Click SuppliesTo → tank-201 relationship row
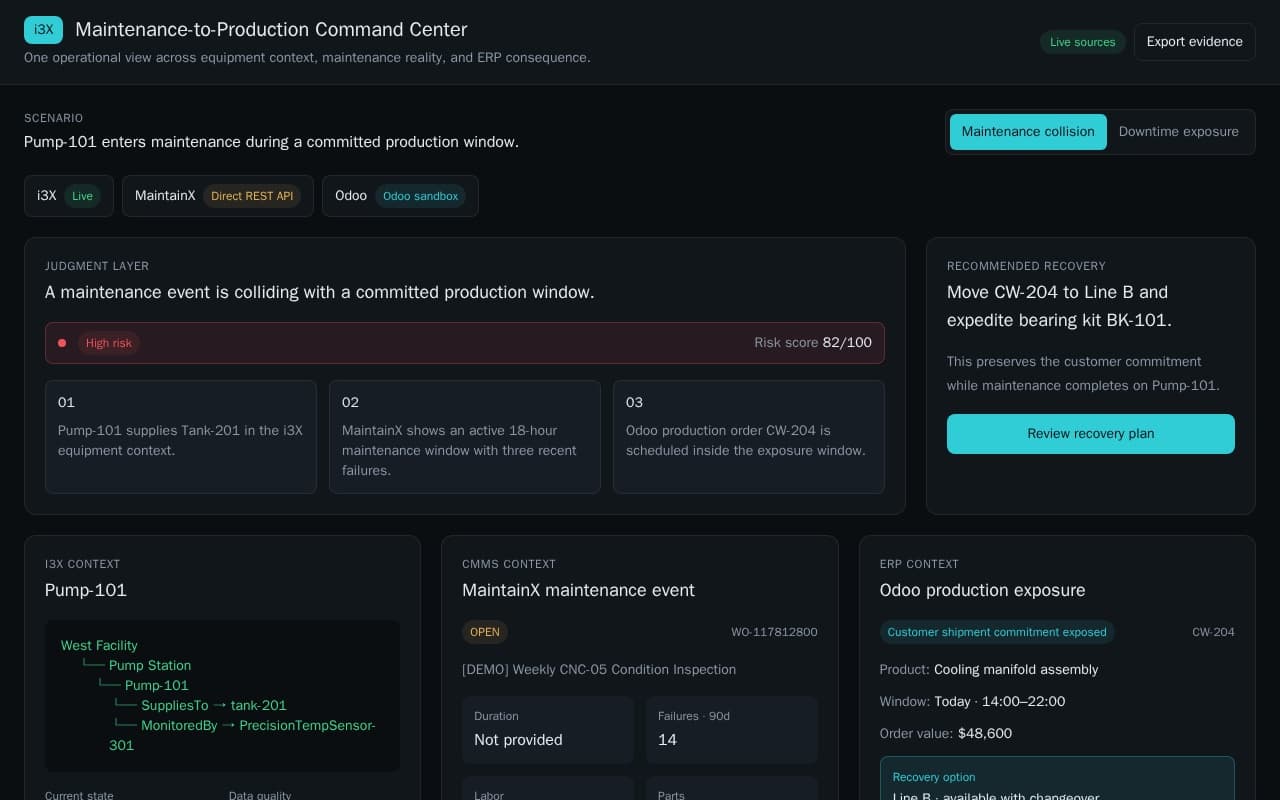Viewport: 1280px width, 800px height. (x=214, y=706)
